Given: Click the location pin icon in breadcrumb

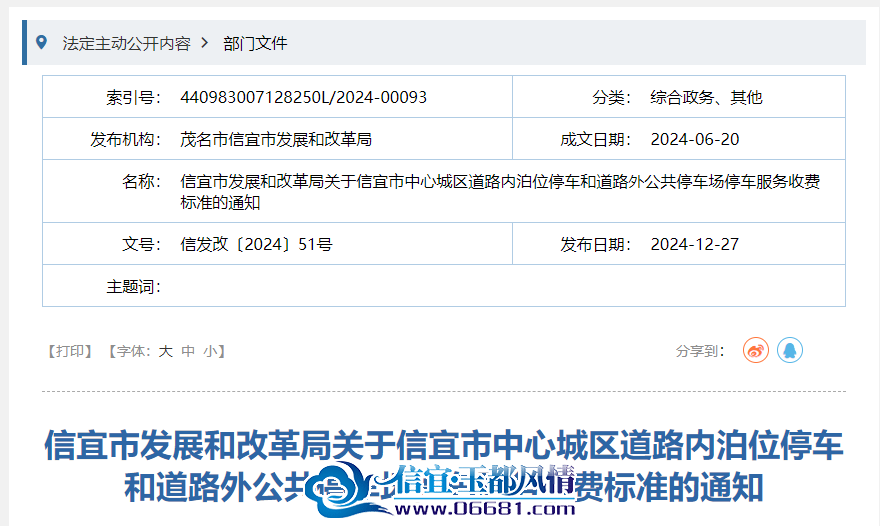Looking at the screenshot, I should tap(41, 42).
